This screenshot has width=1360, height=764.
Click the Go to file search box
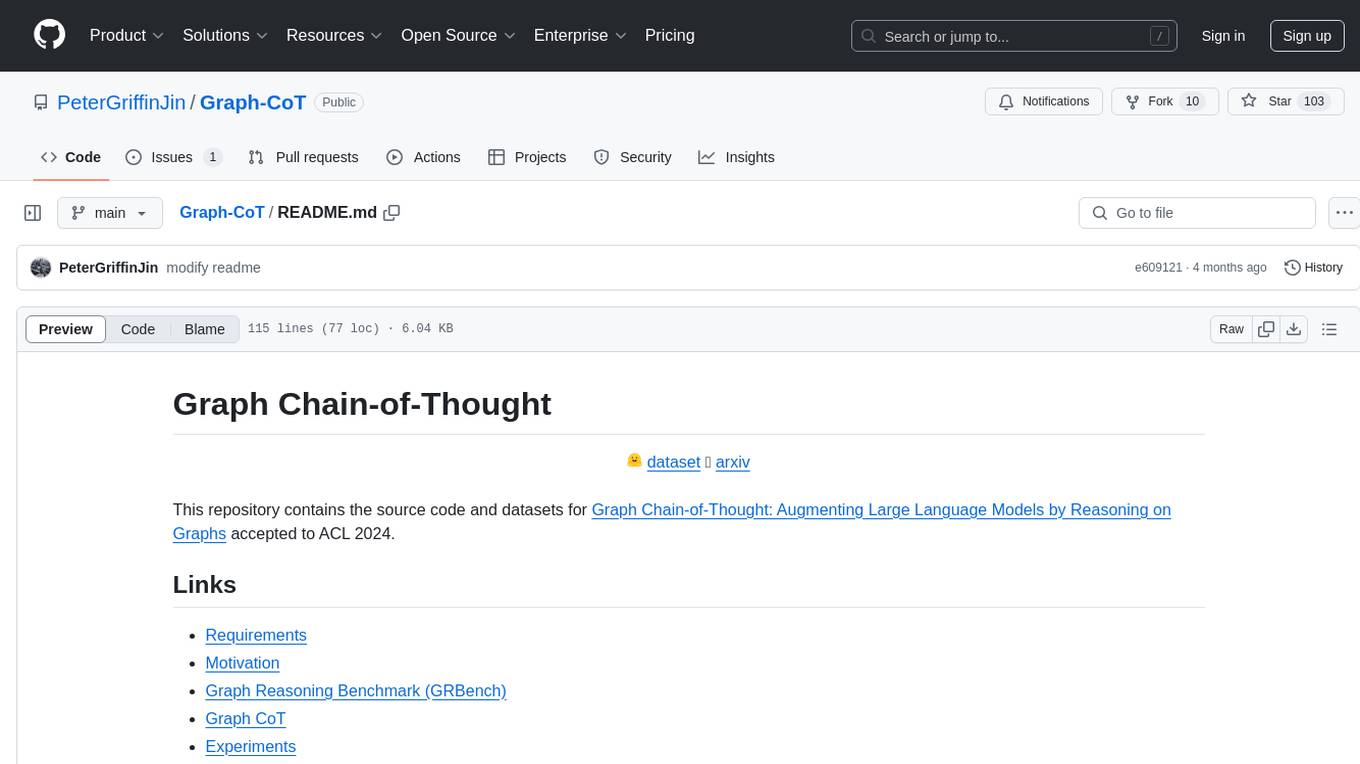coord(1197,213)
